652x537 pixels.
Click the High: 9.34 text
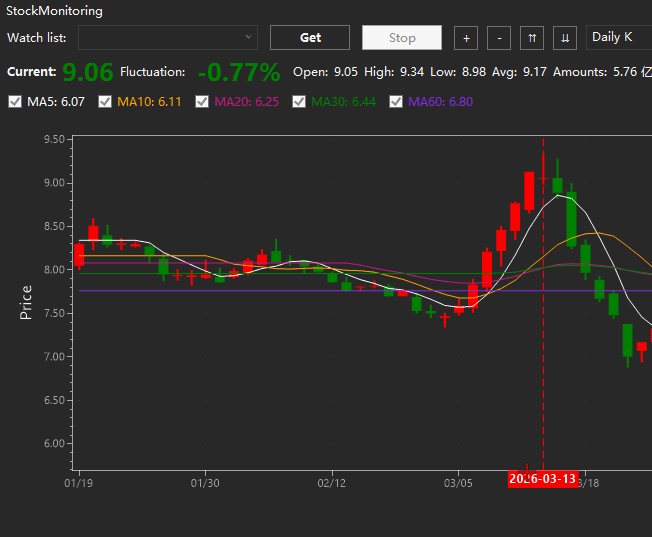pos(394,72)
